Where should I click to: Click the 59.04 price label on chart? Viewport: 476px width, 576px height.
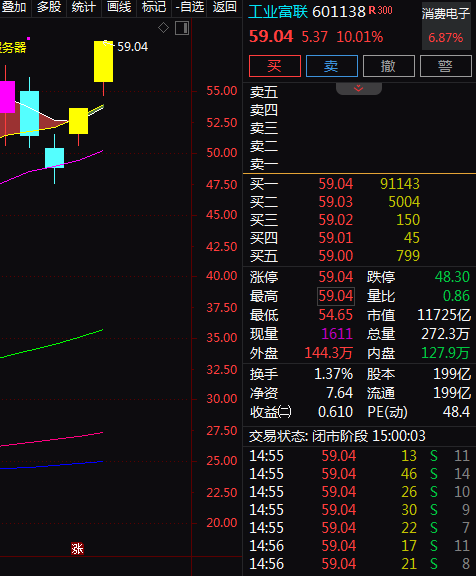[133, 47]
